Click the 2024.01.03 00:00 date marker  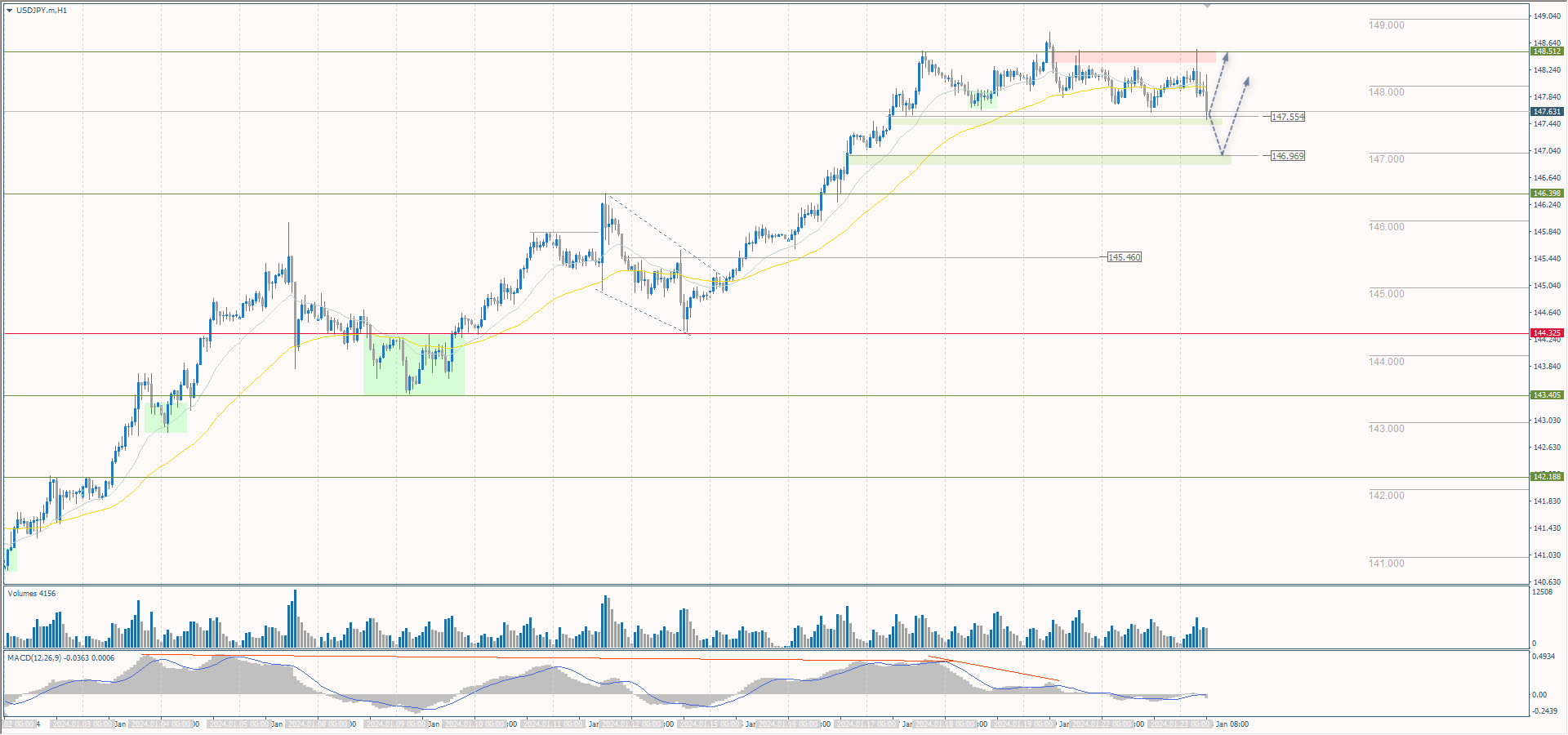[82, 724]
